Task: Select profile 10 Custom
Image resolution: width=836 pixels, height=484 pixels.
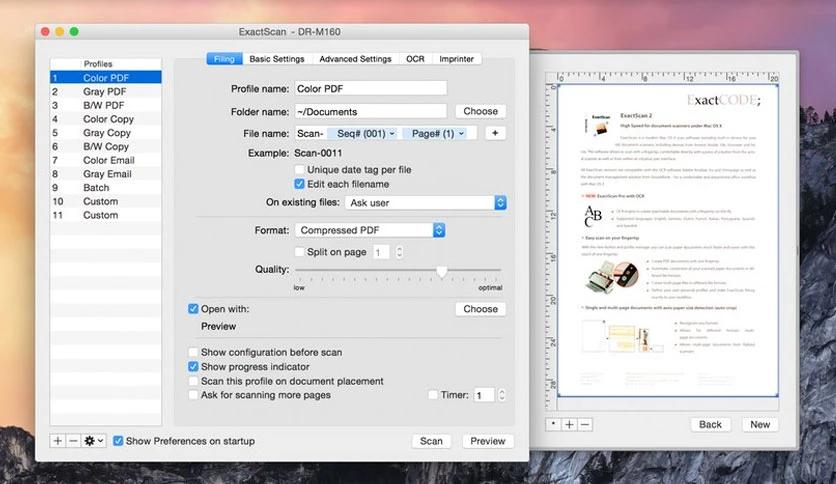Action: [x=106, y=201]
